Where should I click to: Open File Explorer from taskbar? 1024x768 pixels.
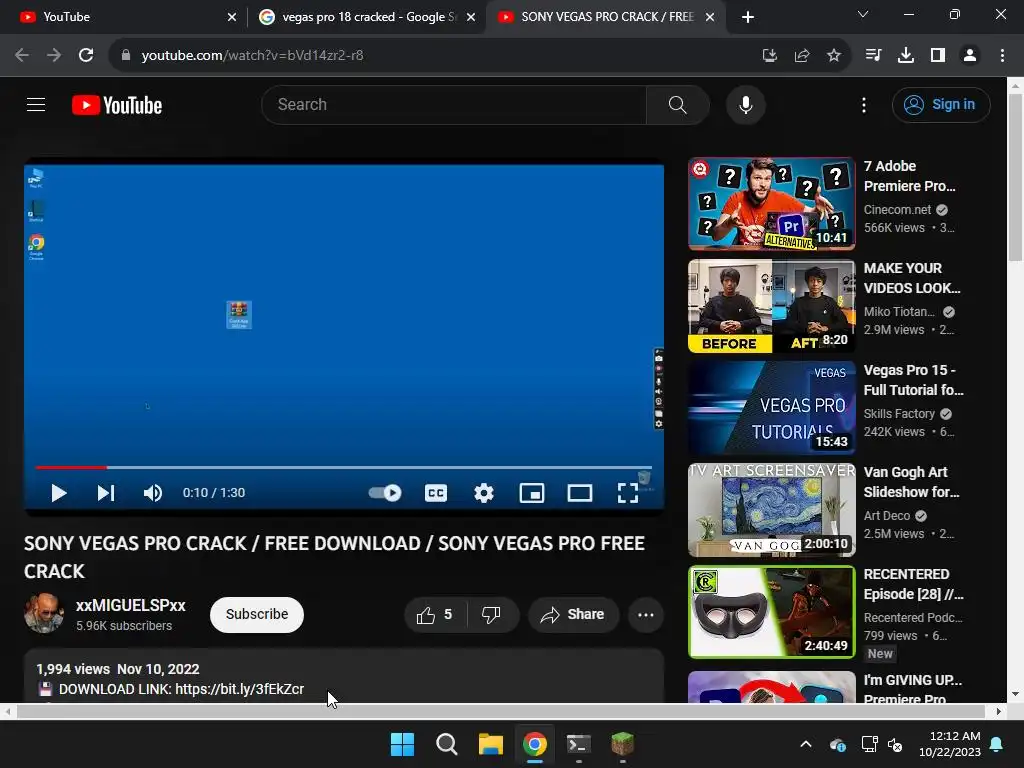click(490, 744)
